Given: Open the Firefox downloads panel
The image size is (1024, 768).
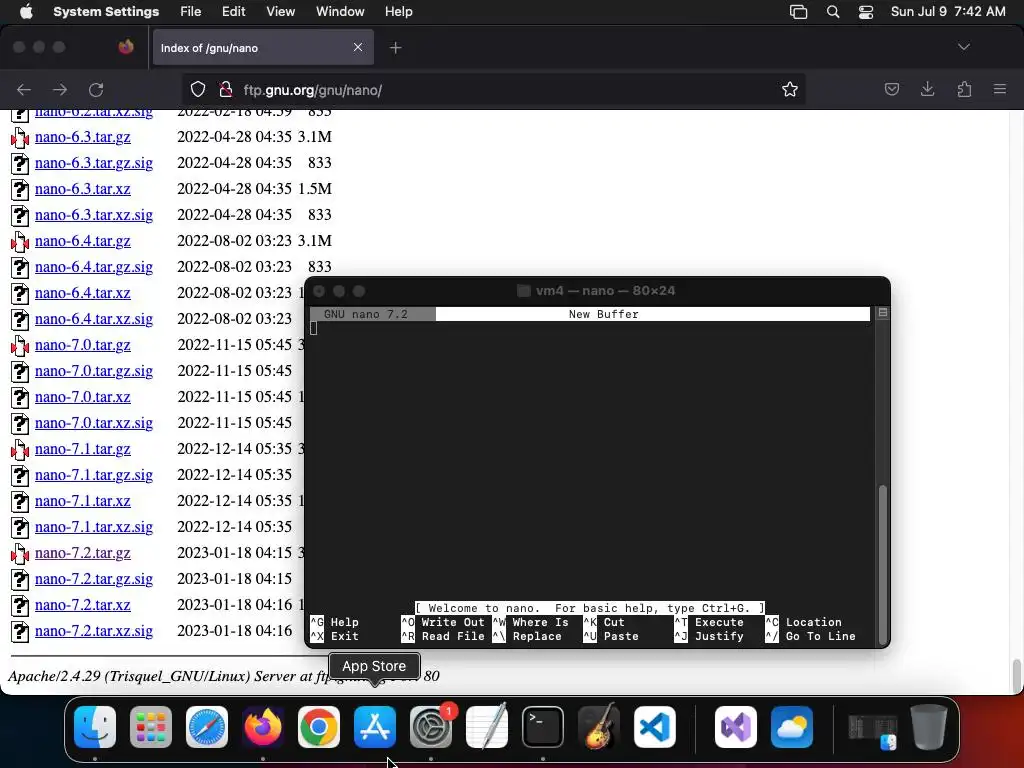Looking at the screenshot, I should click(927, 89).
